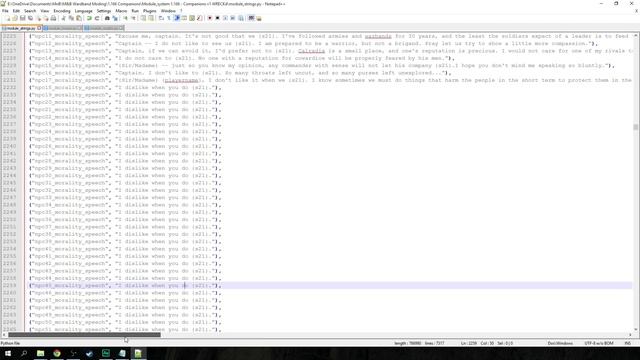Show the Function List panel icon

199,18
